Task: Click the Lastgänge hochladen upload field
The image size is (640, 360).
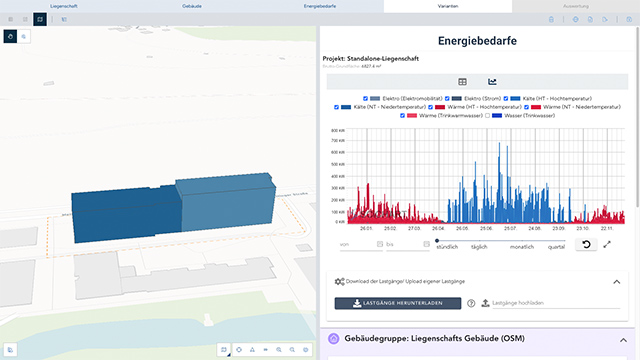Action: tap(556, 303)
